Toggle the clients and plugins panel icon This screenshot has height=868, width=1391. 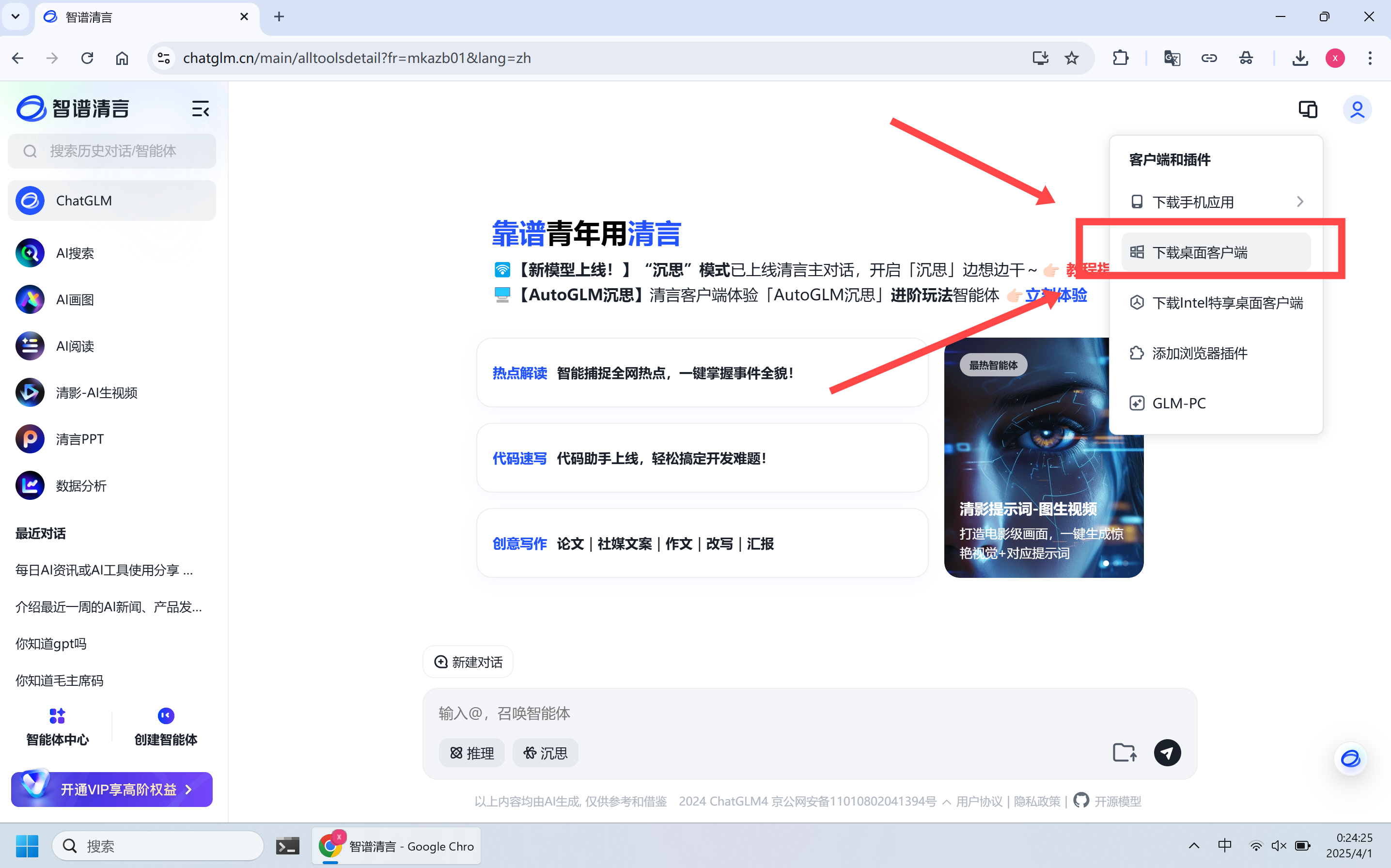[1307, 109]
